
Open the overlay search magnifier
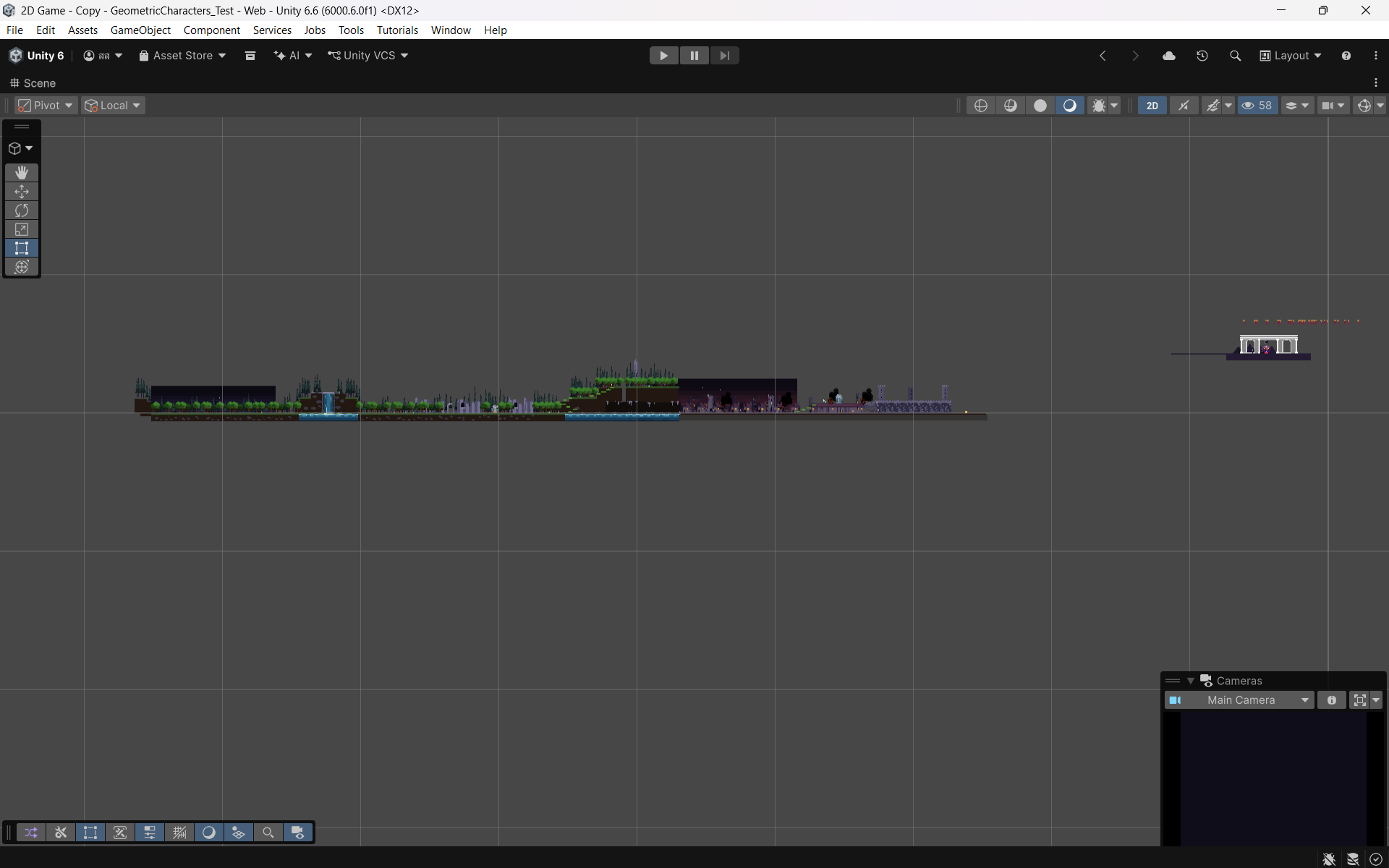[x=268, y=833]
